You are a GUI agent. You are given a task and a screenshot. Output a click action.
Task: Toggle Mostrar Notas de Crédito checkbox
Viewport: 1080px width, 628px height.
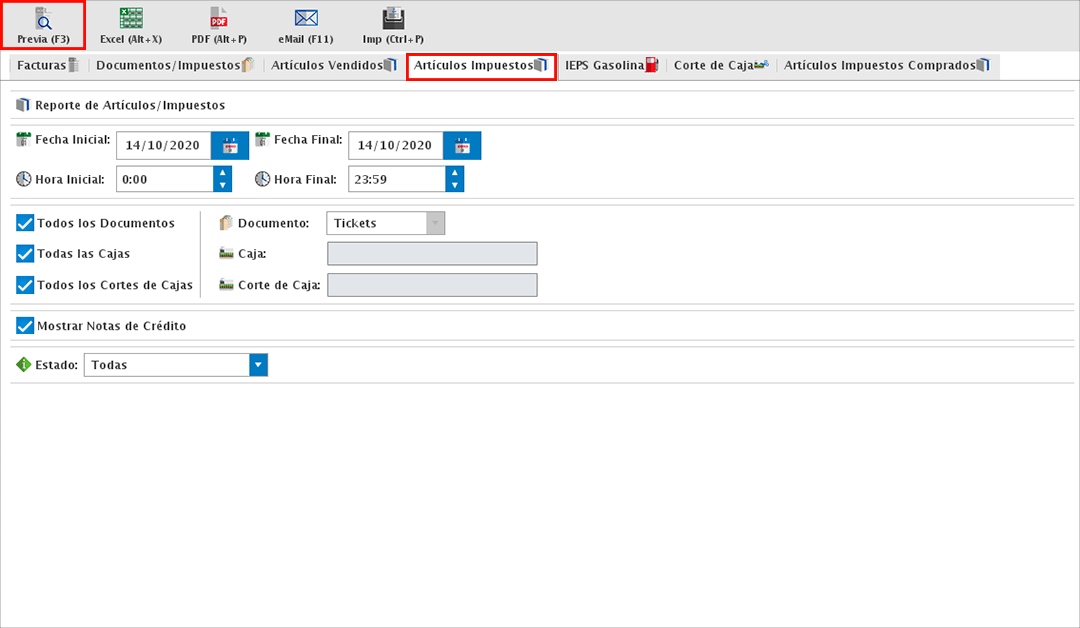point(26,326)
